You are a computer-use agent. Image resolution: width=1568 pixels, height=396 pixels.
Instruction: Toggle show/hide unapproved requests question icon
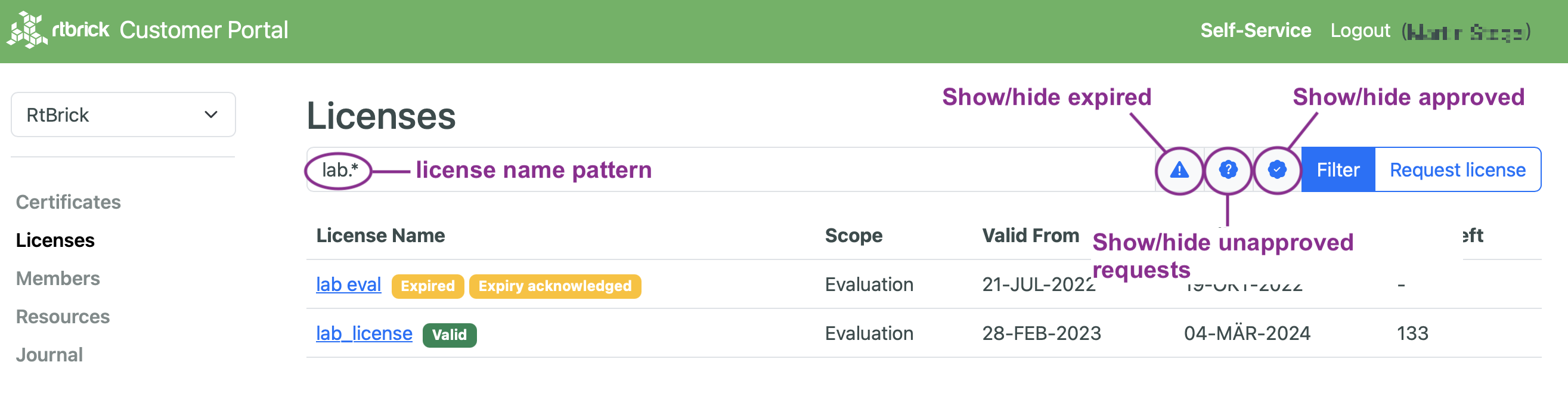tap(1228, 170)
